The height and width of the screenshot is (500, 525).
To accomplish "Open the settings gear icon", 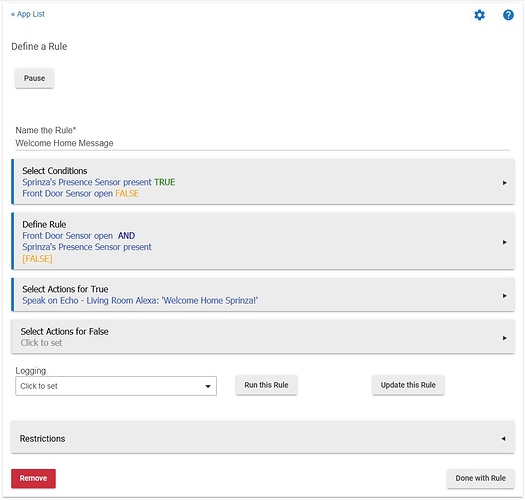I will [x=479, y=15].
